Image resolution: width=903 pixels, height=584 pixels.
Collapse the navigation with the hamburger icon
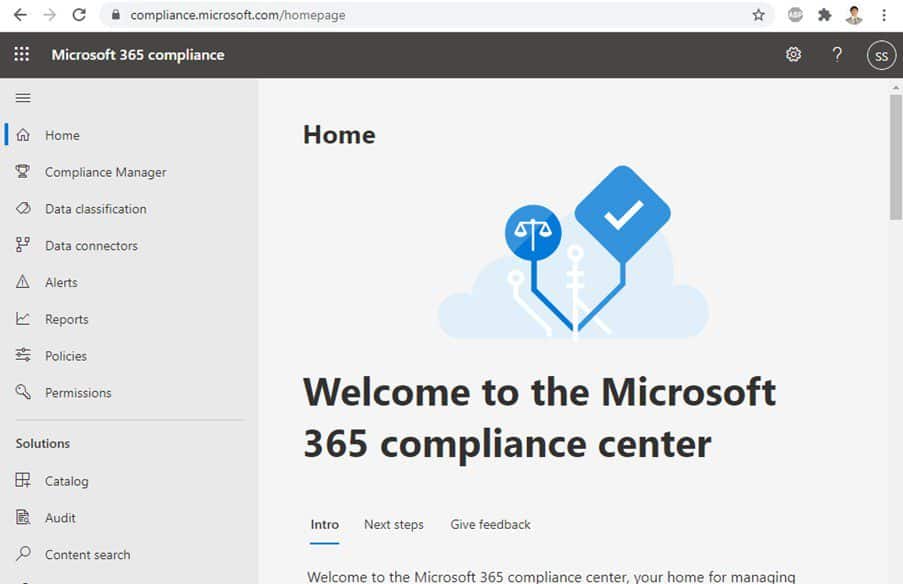coord(23,97)
